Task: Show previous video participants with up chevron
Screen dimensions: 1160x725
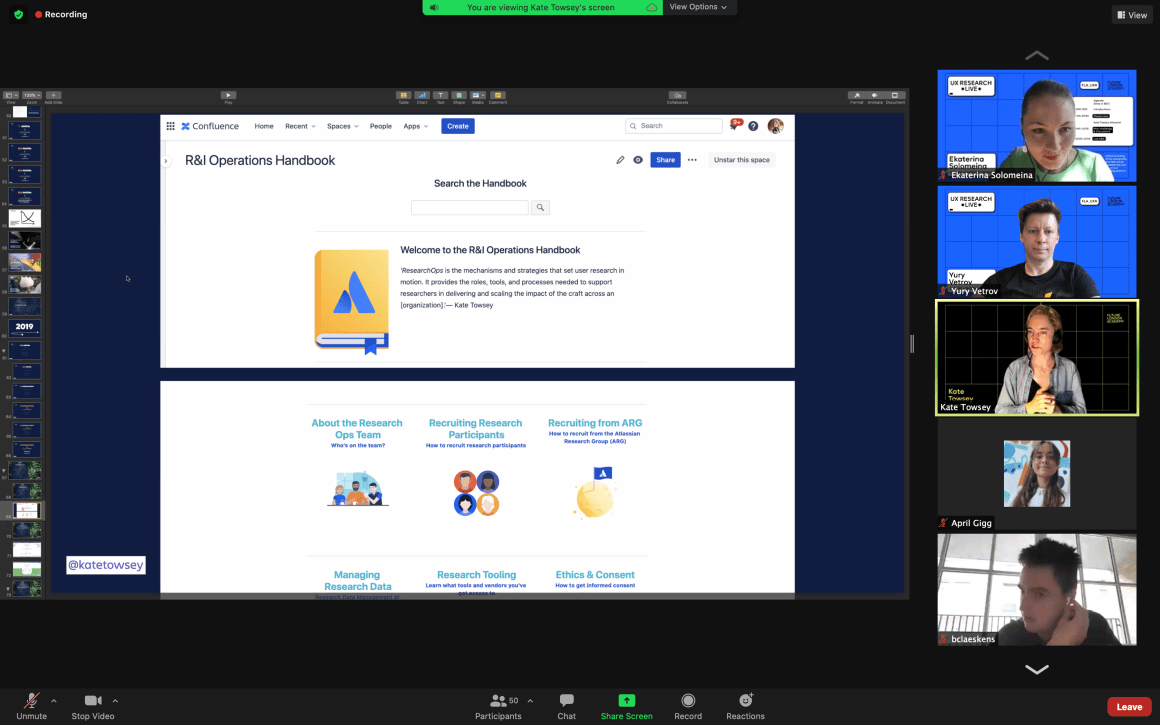Action: tap(1036, 55)
